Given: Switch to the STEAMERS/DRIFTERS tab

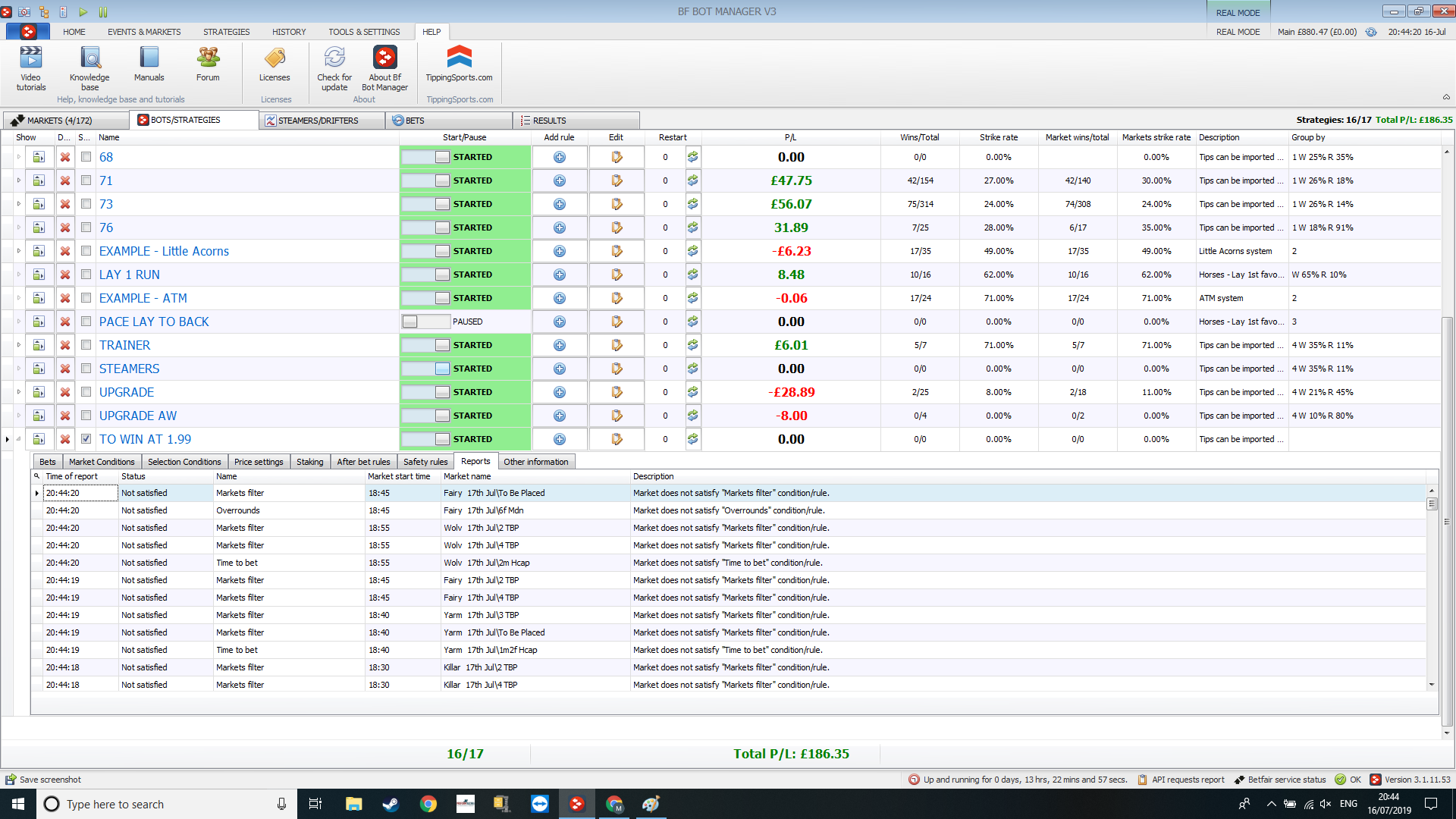Looking at the screenshot, I should [321, 121].
